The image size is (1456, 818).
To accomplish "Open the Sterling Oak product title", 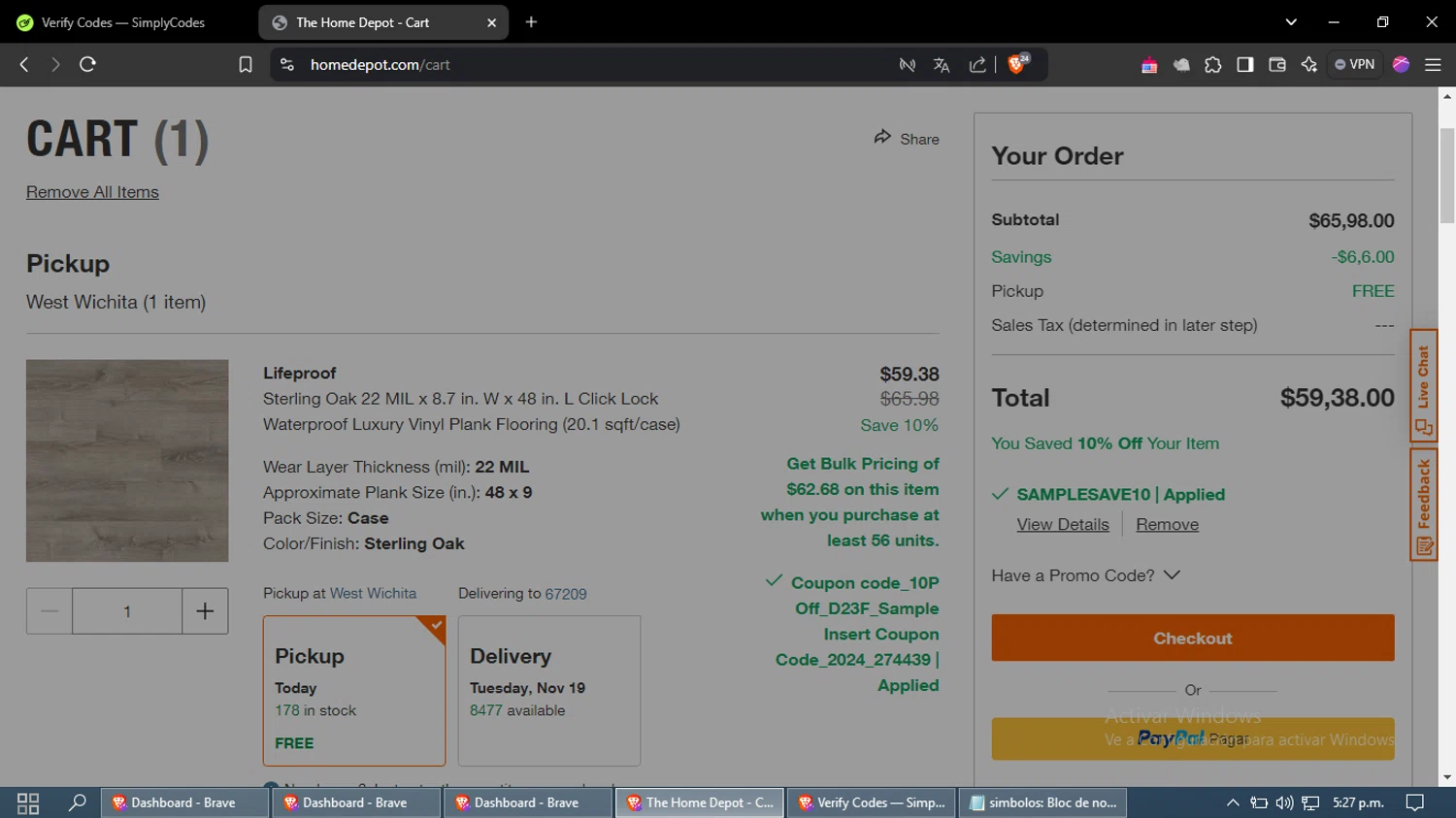I will [x=472, y=411].
